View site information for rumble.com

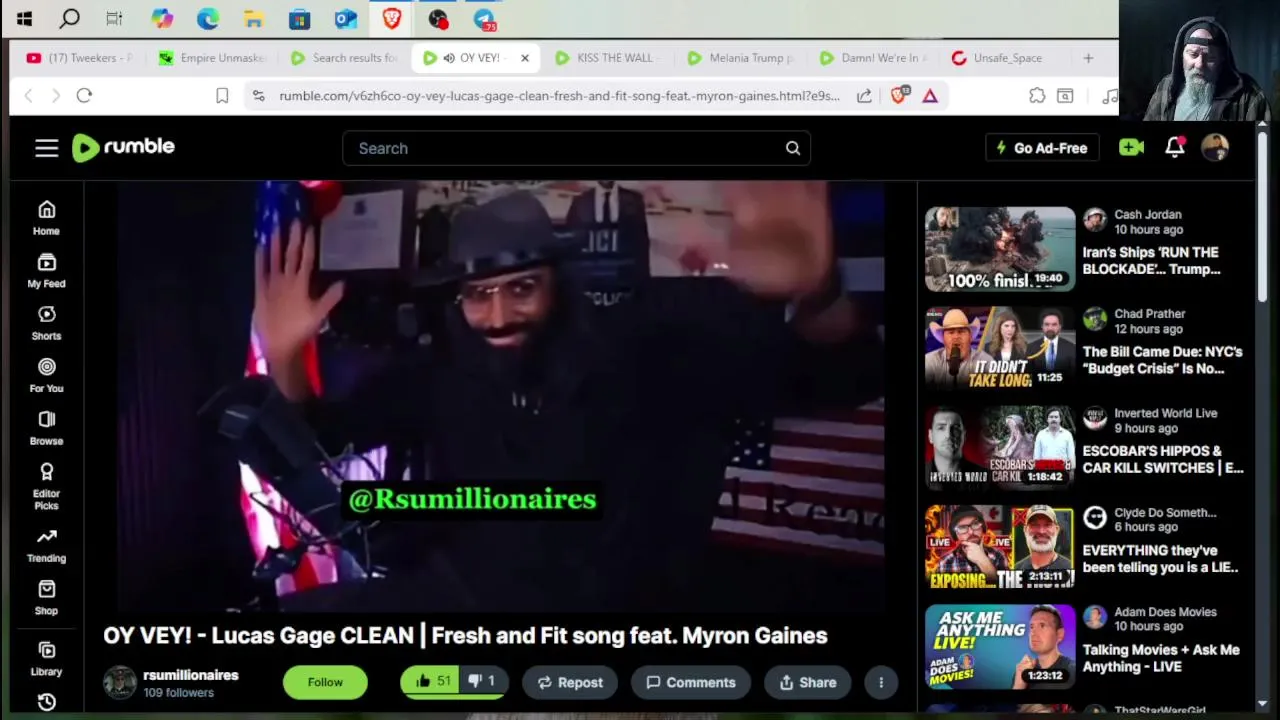coord(258,95)
